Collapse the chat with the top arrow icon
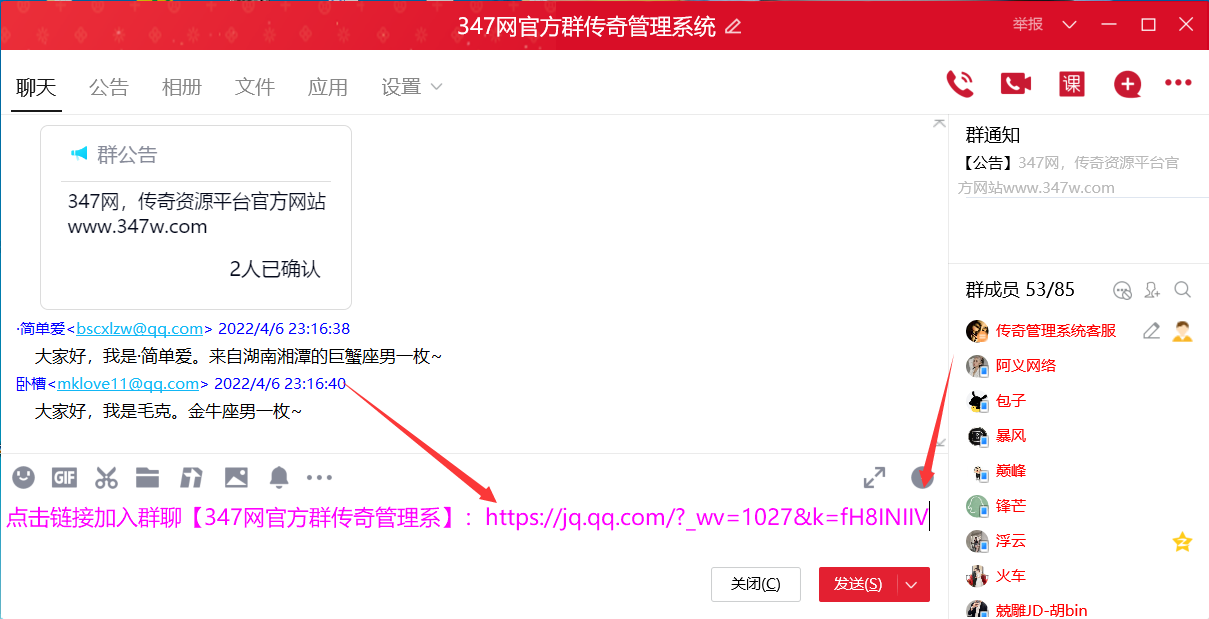This screenshot has height=619, width=1209. pos(938,122)
